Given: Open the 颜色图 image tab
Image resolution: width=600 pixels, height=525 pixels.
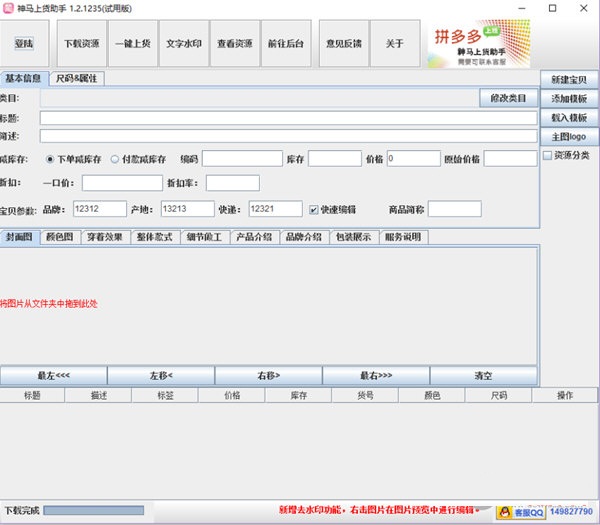Looking at the screenshot, I should [x=60, y=237].
